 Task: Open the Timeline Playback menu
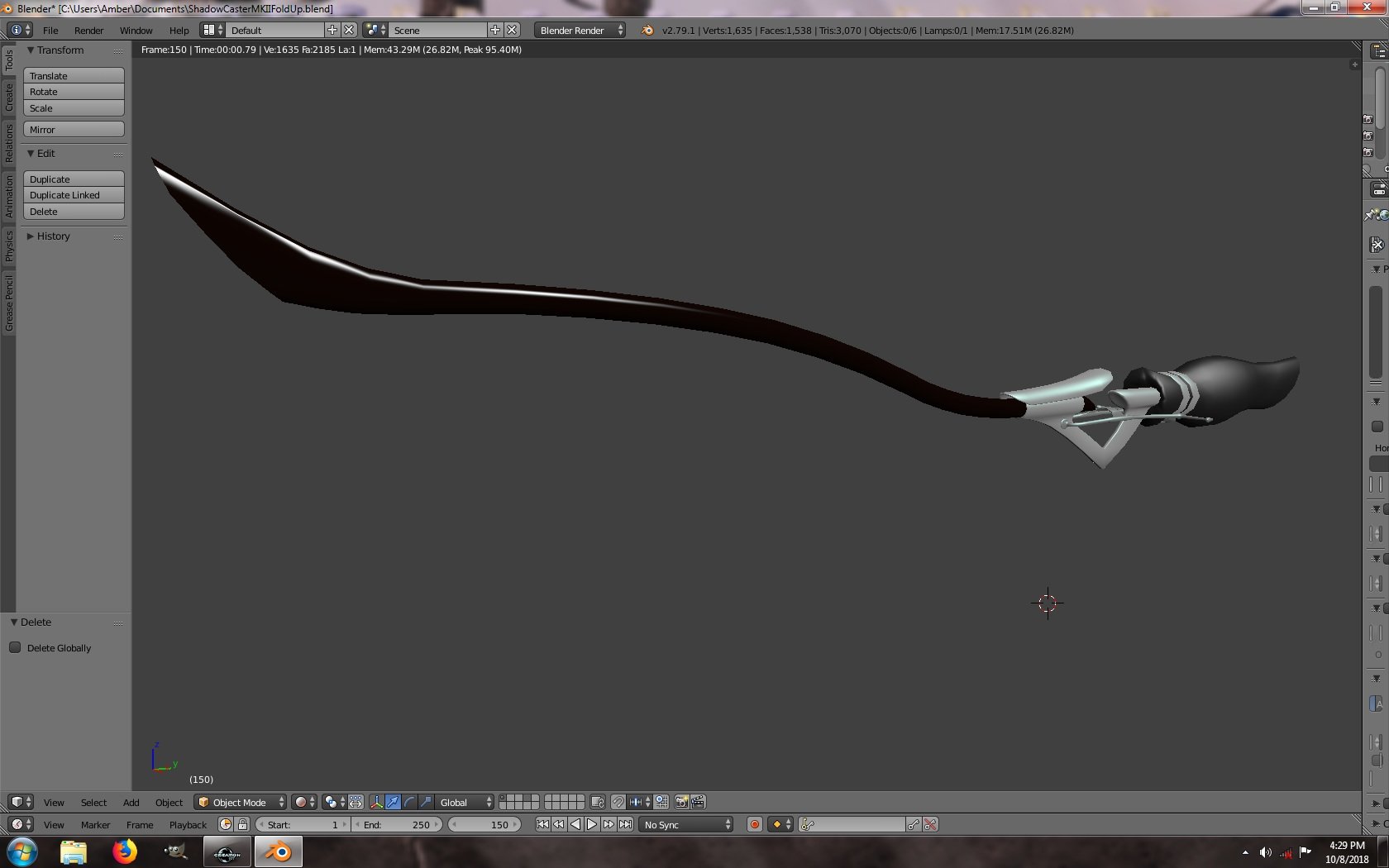188,825
